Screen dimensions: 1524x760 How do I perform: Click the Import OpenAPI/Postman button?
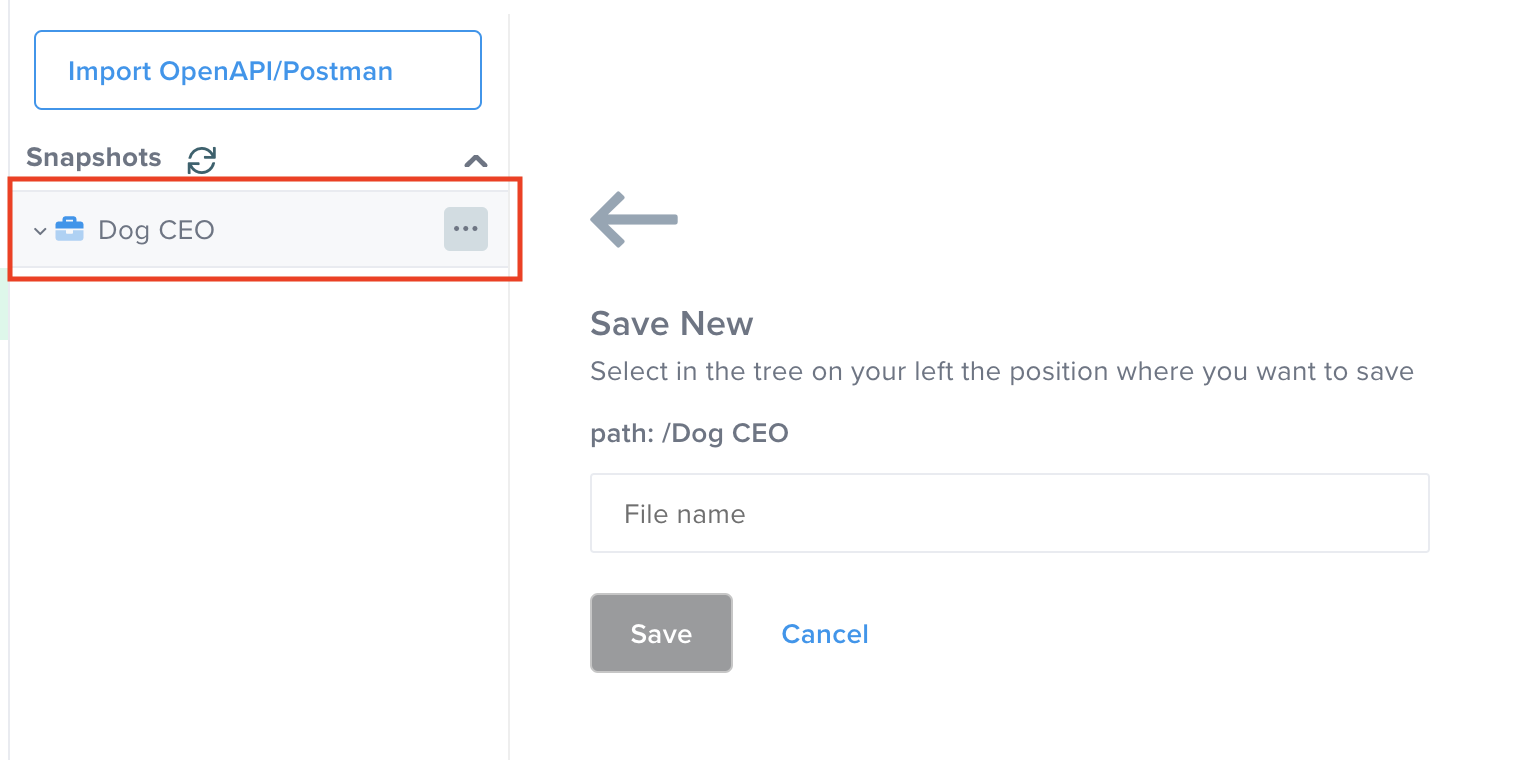point(257,70)
